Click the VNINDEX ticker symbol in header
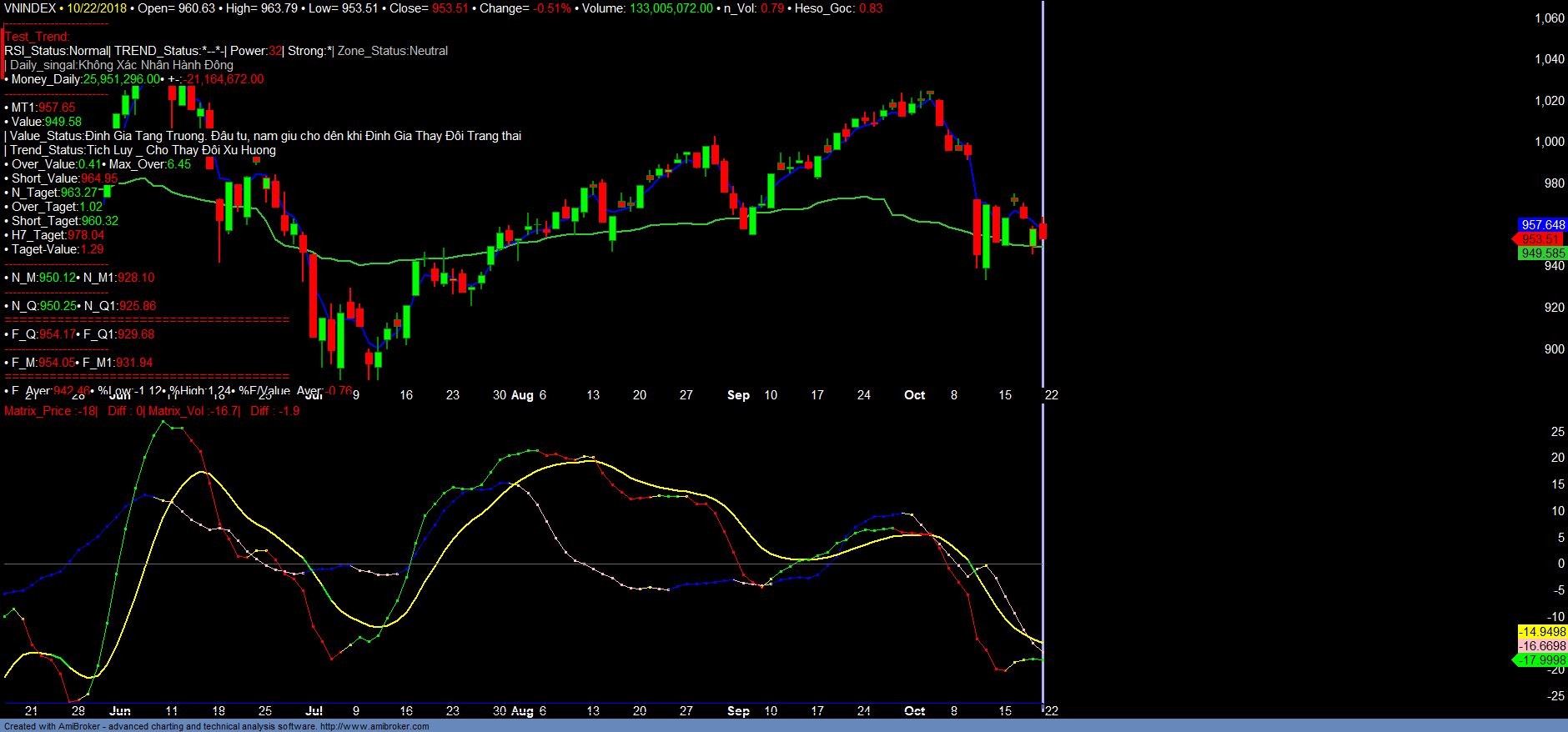 (x=30, y=8)
